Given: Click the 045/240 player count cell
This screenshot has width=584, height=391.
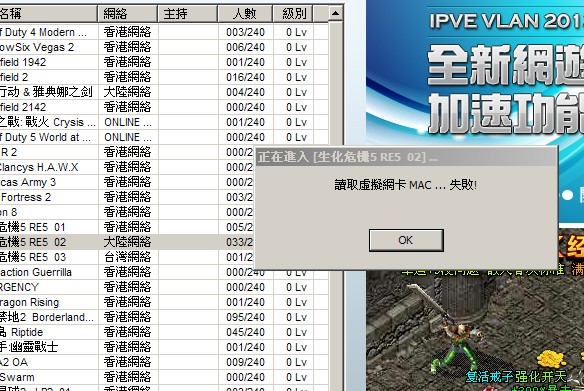Looking at the screenshot, I should coord(245,332).
